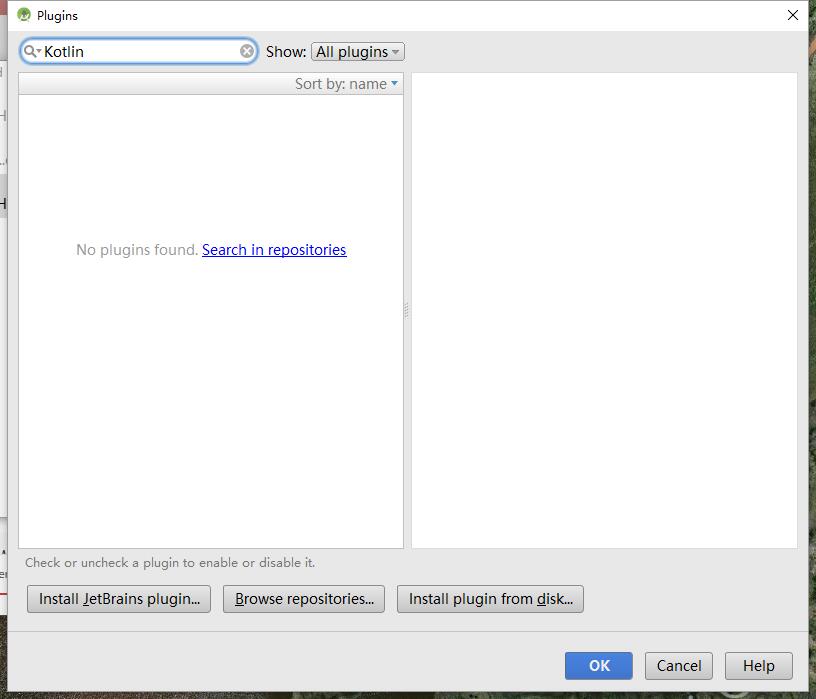This screenshot has width=816, height=699.
Task: Click Install JetBrains plugin button
Action: click(119, 599)
